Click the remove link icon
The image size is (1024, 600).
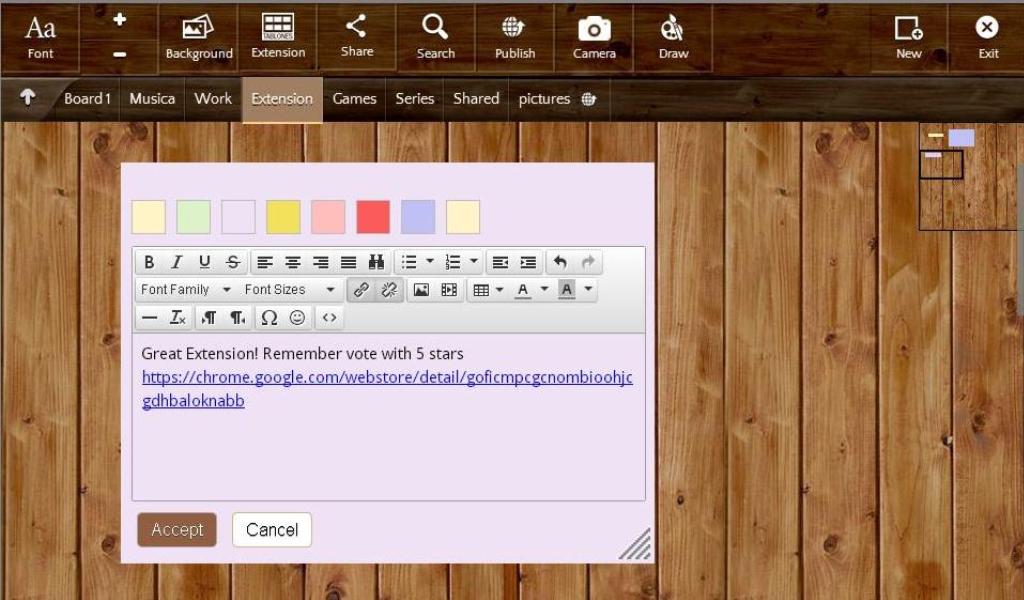(390, 290)
